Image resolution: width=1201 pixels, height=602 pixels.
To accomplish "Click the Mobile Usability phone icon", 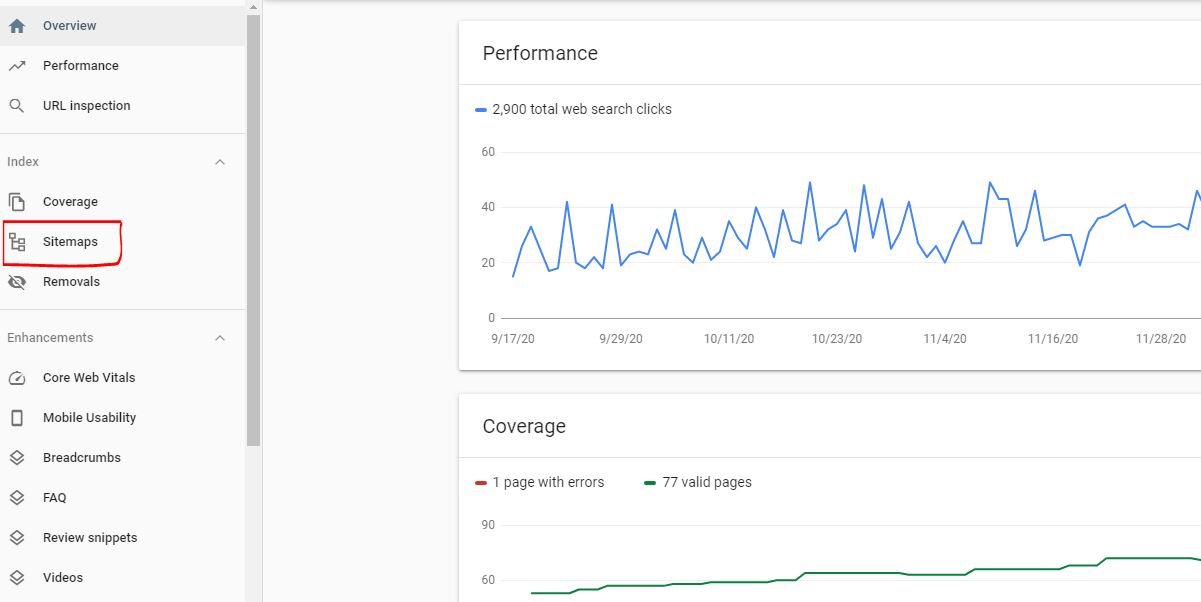I will click(17, 418).
